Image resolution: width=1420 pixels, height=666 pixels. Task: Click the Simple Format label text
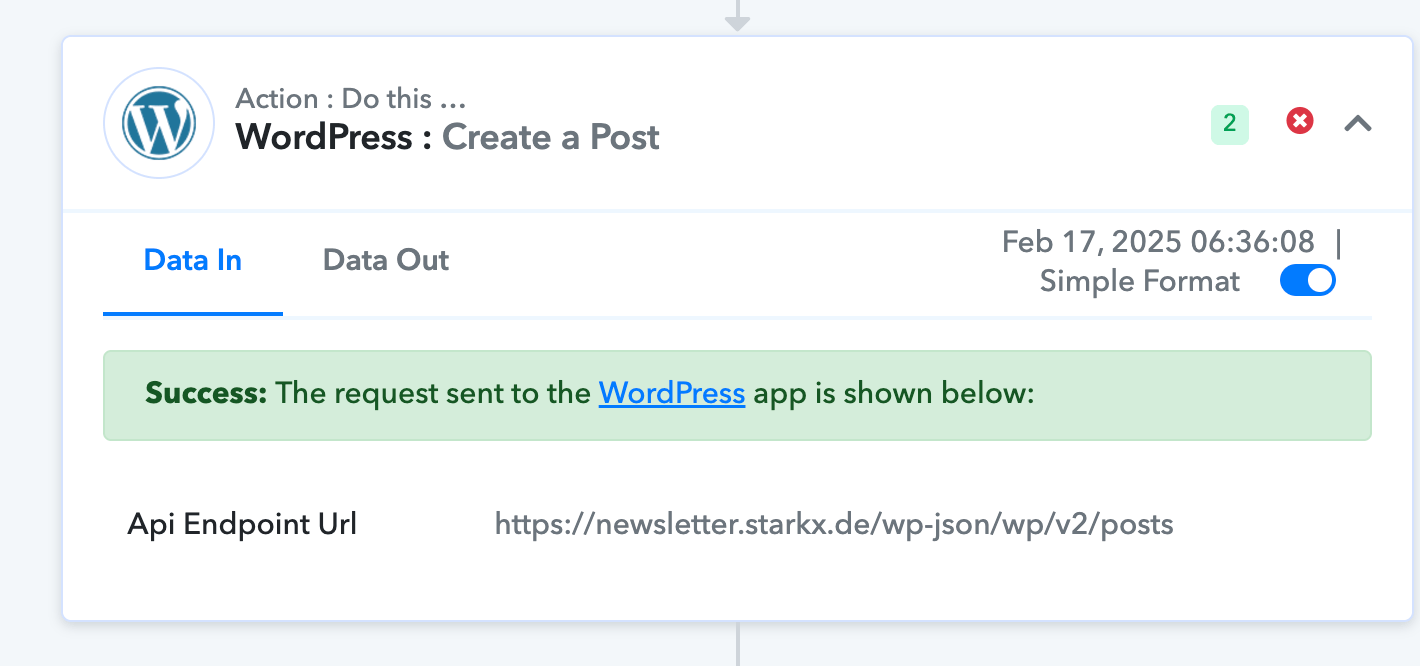(x=1140, y=281)
